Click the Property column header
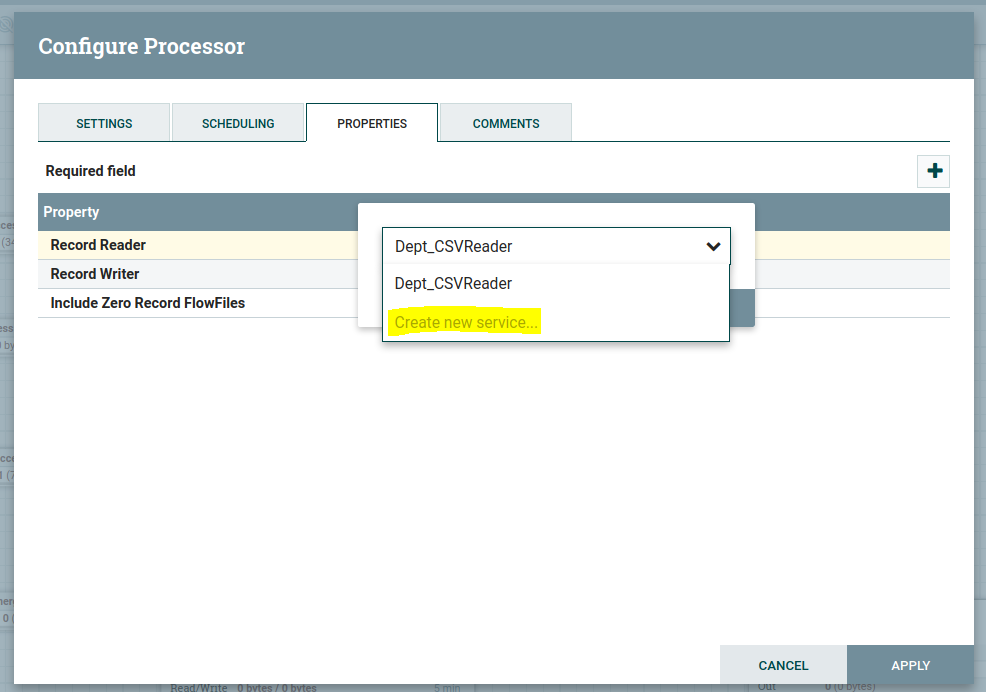Viewport: 986px width, 692px height. [71, 212]
